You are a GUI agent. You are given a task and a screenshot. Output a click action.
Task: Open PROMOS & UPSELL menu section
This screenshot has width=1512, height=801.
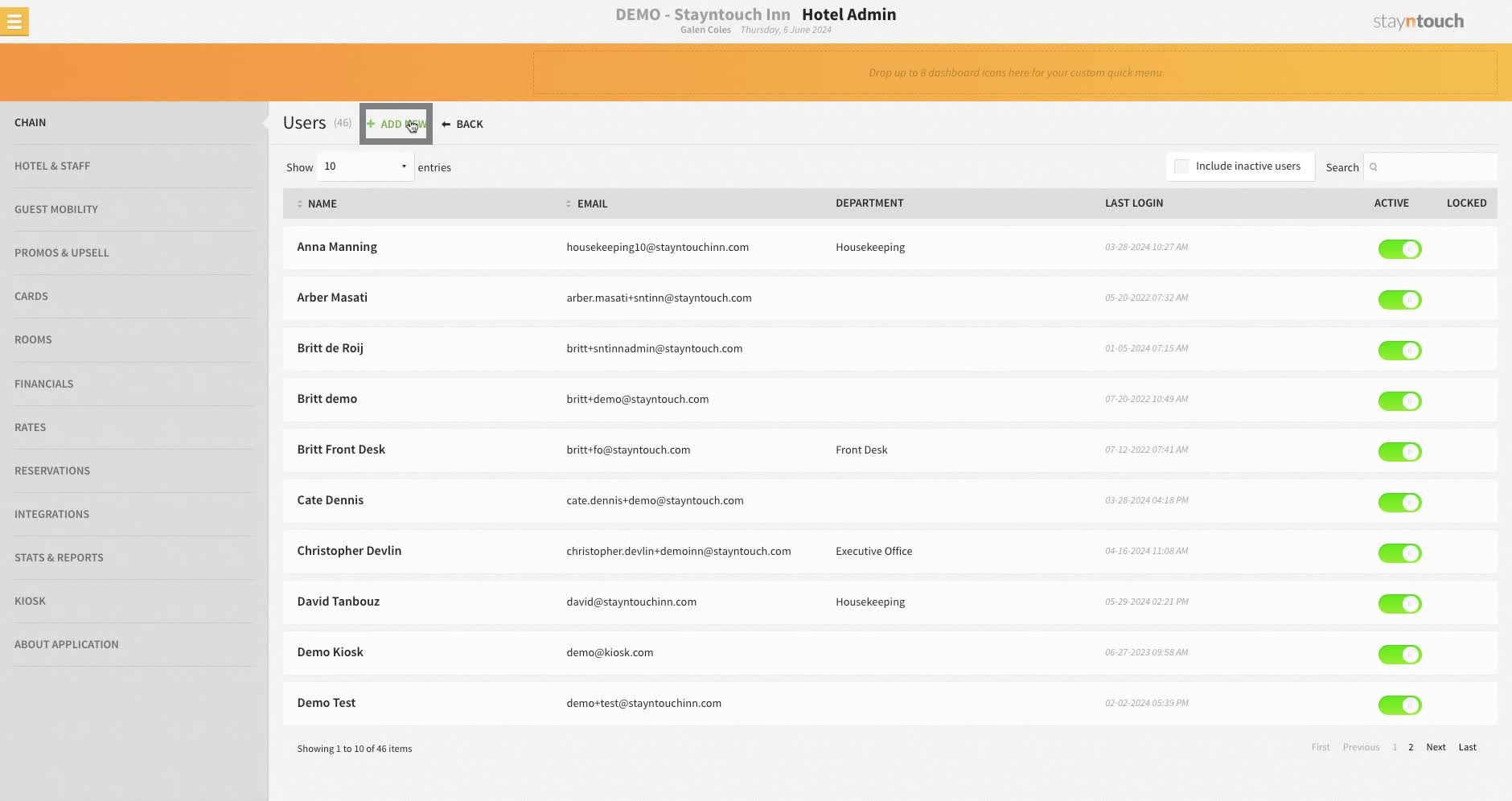coord(62,253)
